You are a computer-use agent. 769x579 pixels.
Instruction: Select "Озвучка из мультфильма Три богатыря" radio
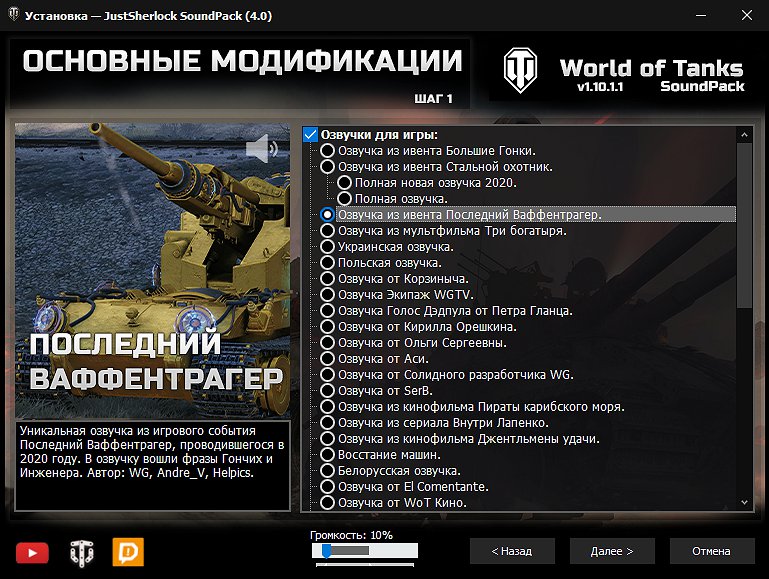(x=328, y=230)
